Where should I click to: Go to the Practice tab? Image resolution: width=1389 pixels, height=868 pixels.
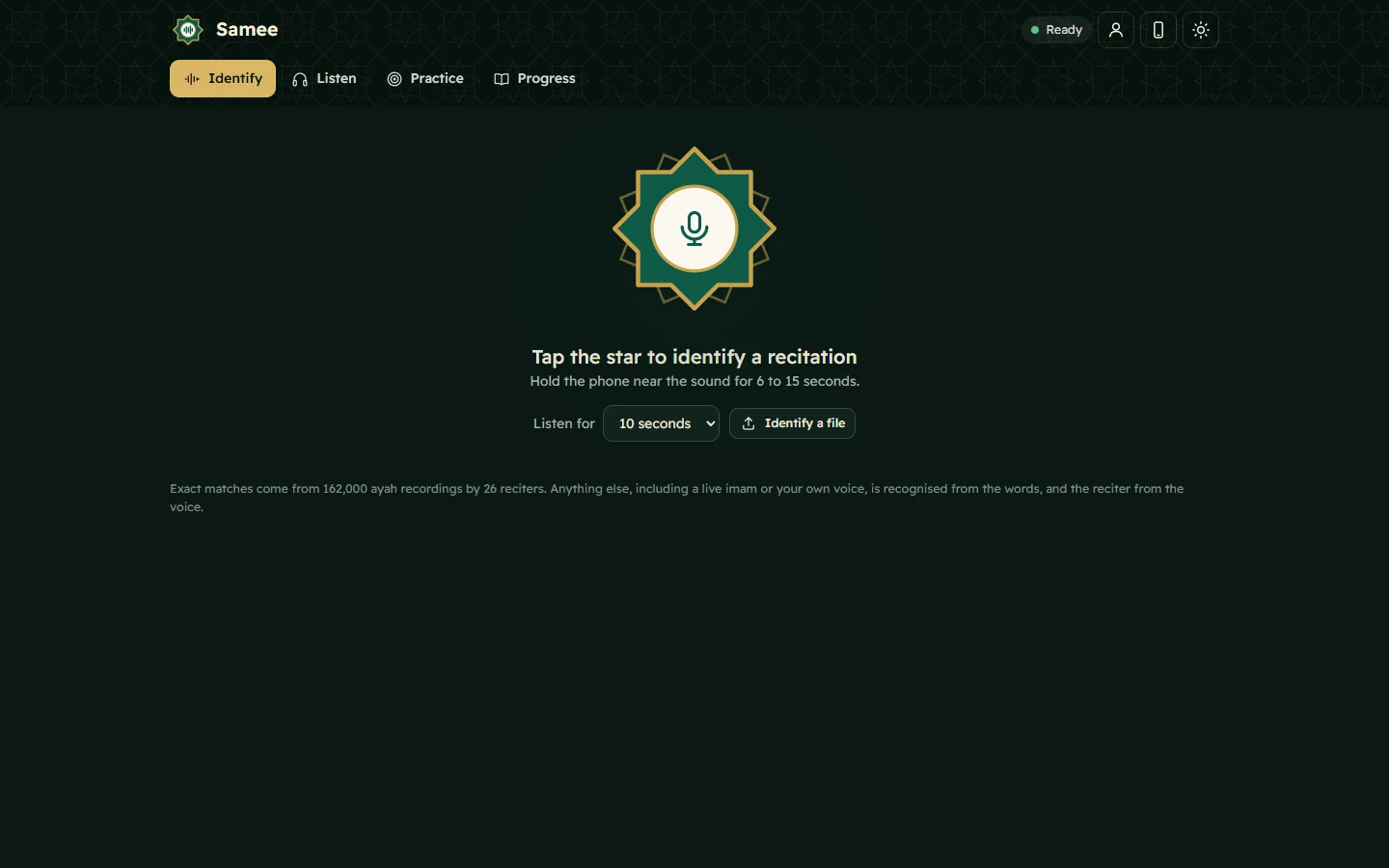(x=425, y=79)
